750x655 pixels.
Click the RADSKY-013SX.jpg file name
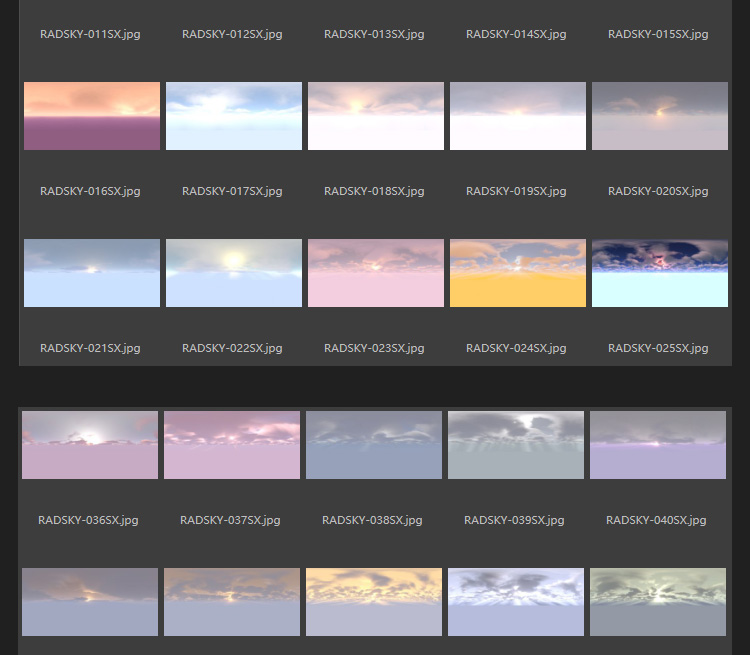pos(374,34)
